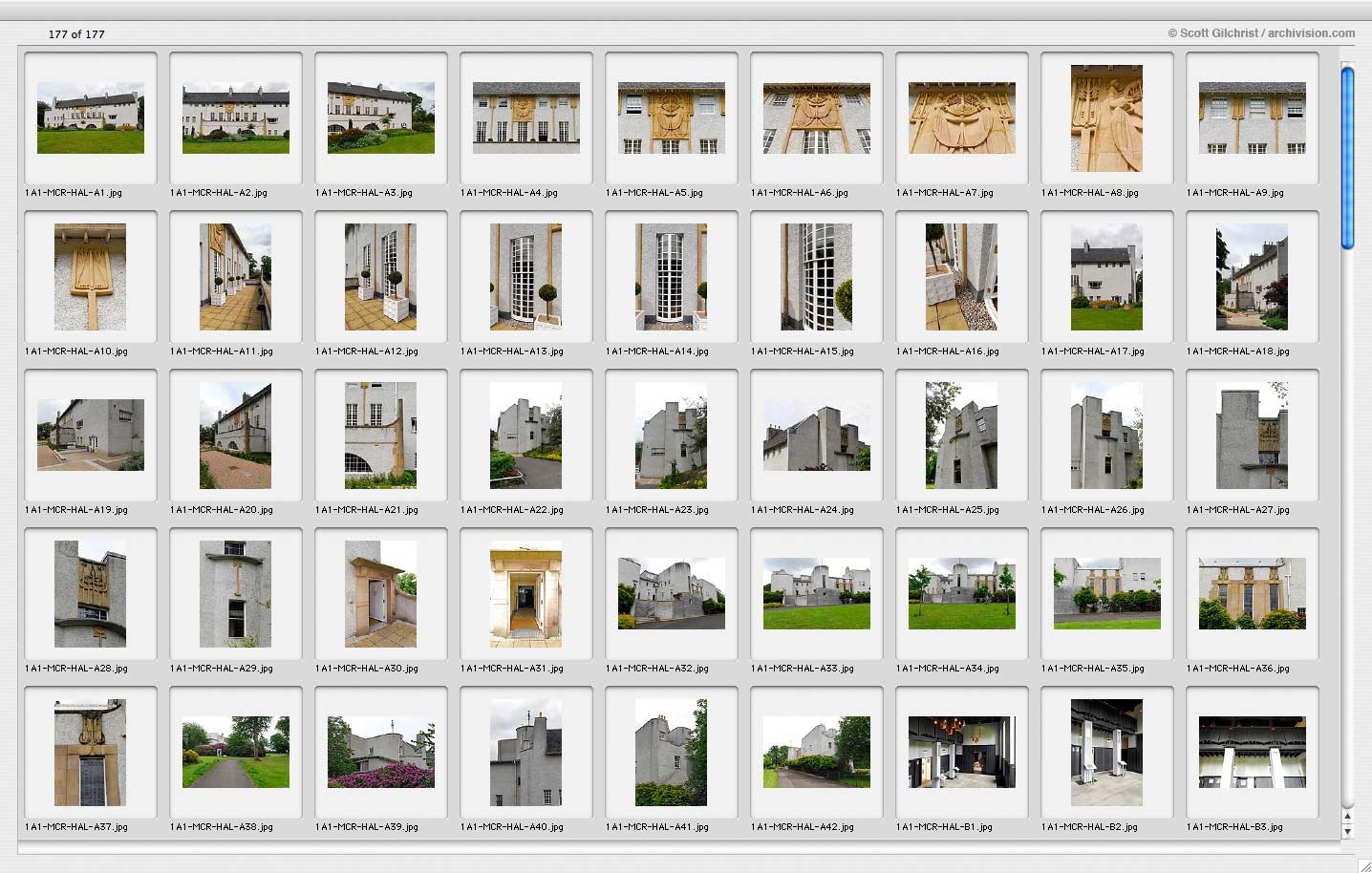1372x873 pixels.
Task: Choose thumbnail 1A1-MCR-HAL-A20.jpg
Action: click(x=236, y=436)
